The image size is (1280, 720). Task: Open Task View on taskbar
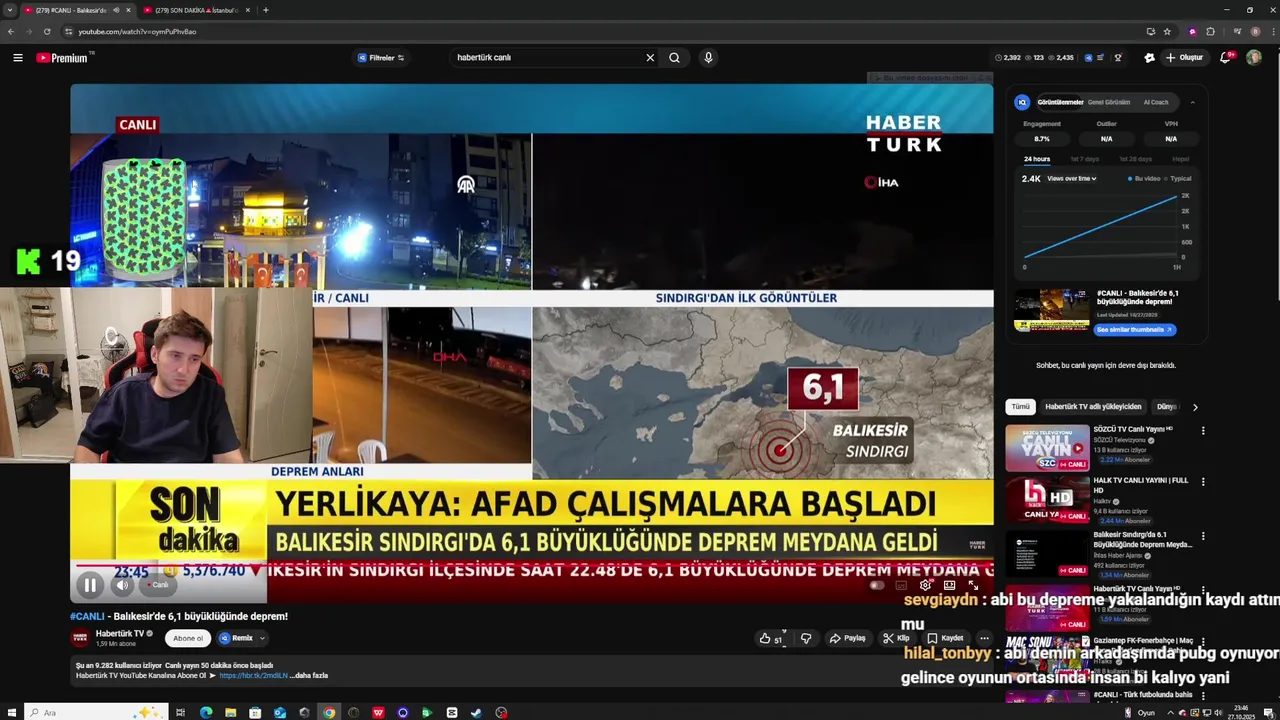pos(182,712)
